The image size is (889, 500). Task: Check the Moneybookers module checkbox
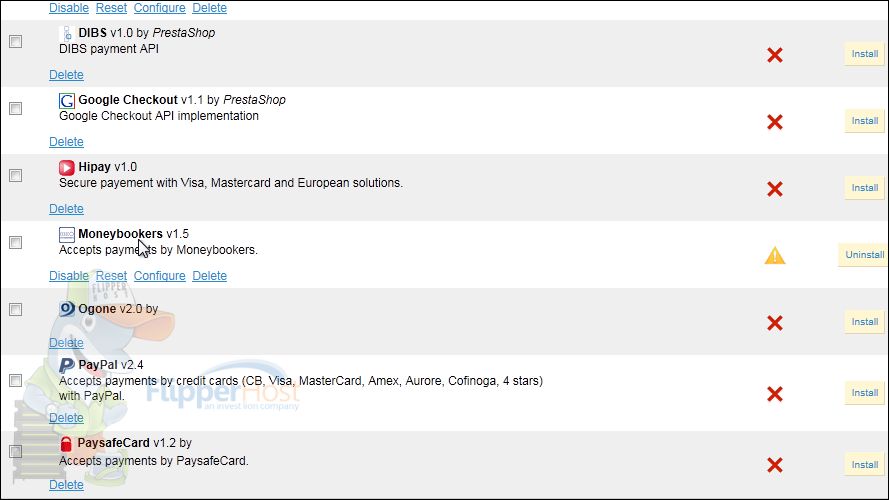15,242
